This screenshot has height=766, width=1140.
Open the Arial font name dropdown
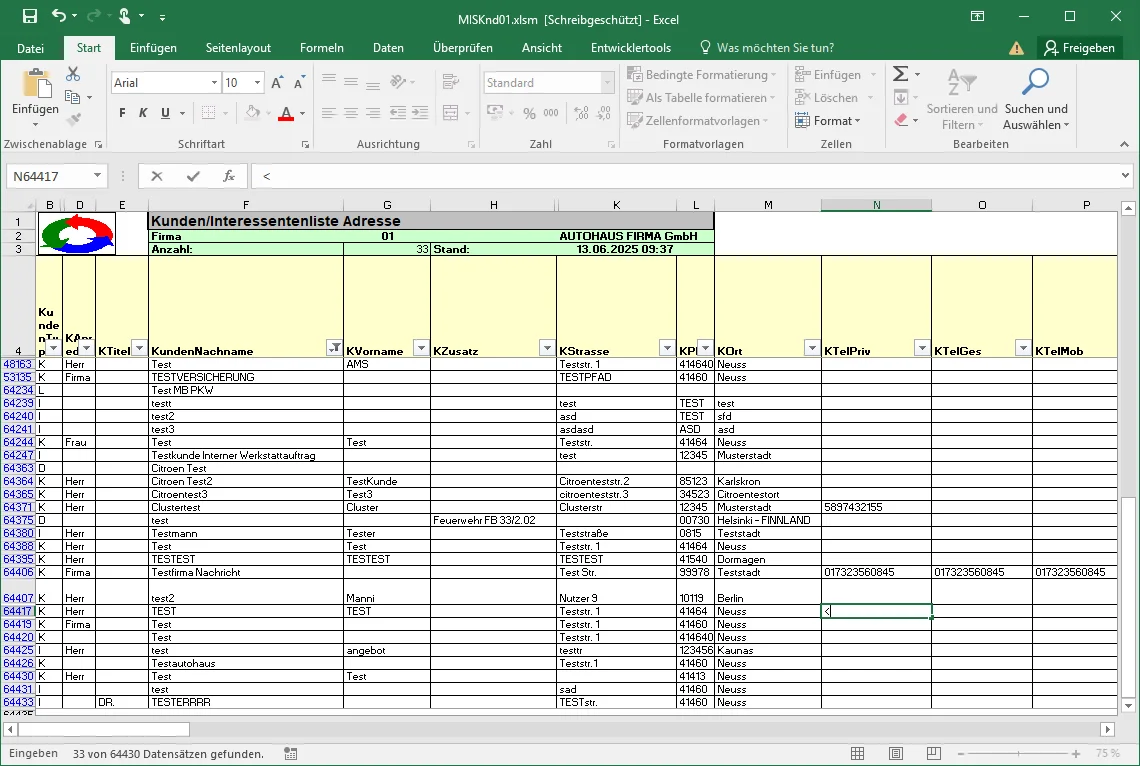click(214, 83)
